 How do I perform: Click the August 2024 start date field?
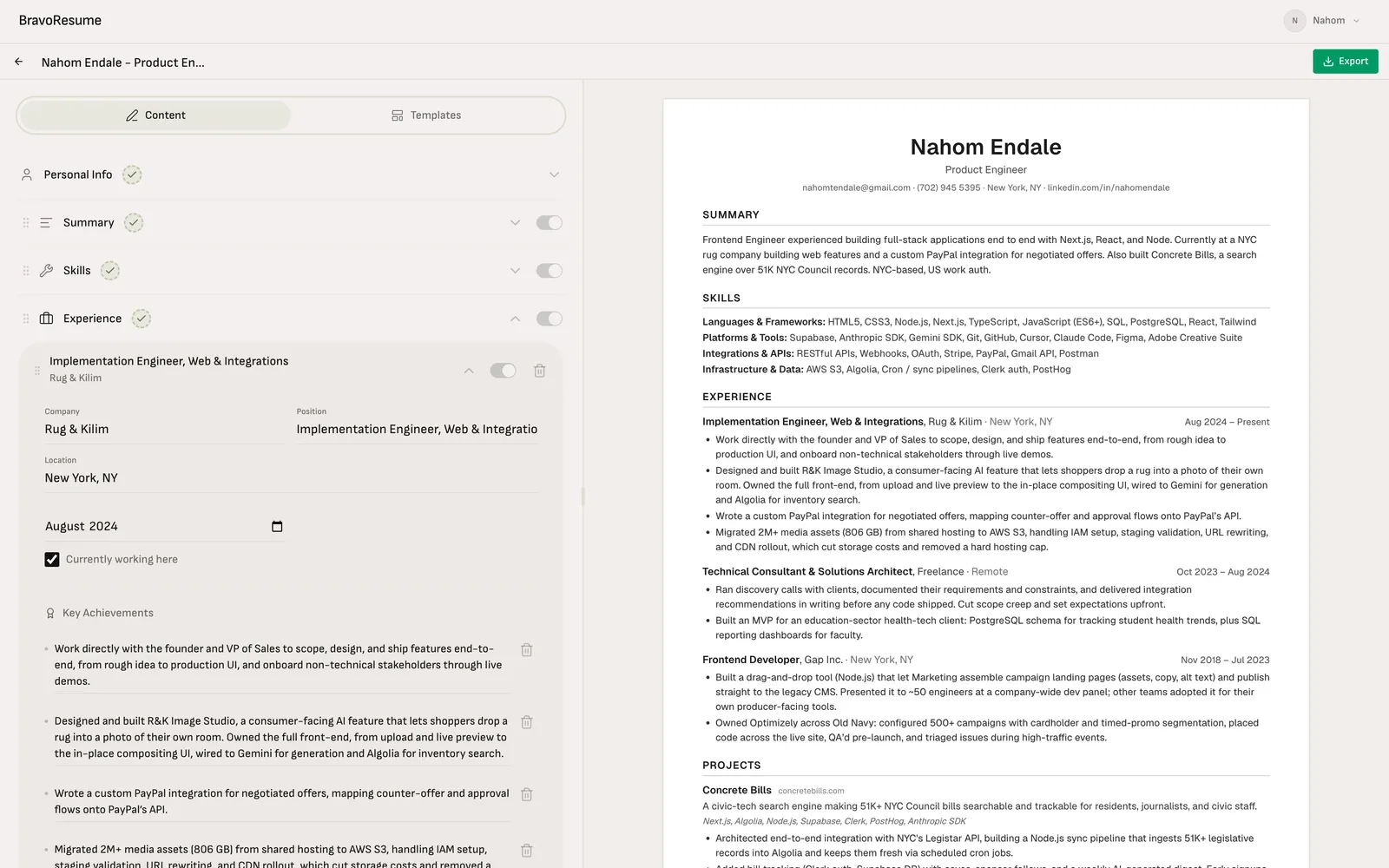click(164, 526)
